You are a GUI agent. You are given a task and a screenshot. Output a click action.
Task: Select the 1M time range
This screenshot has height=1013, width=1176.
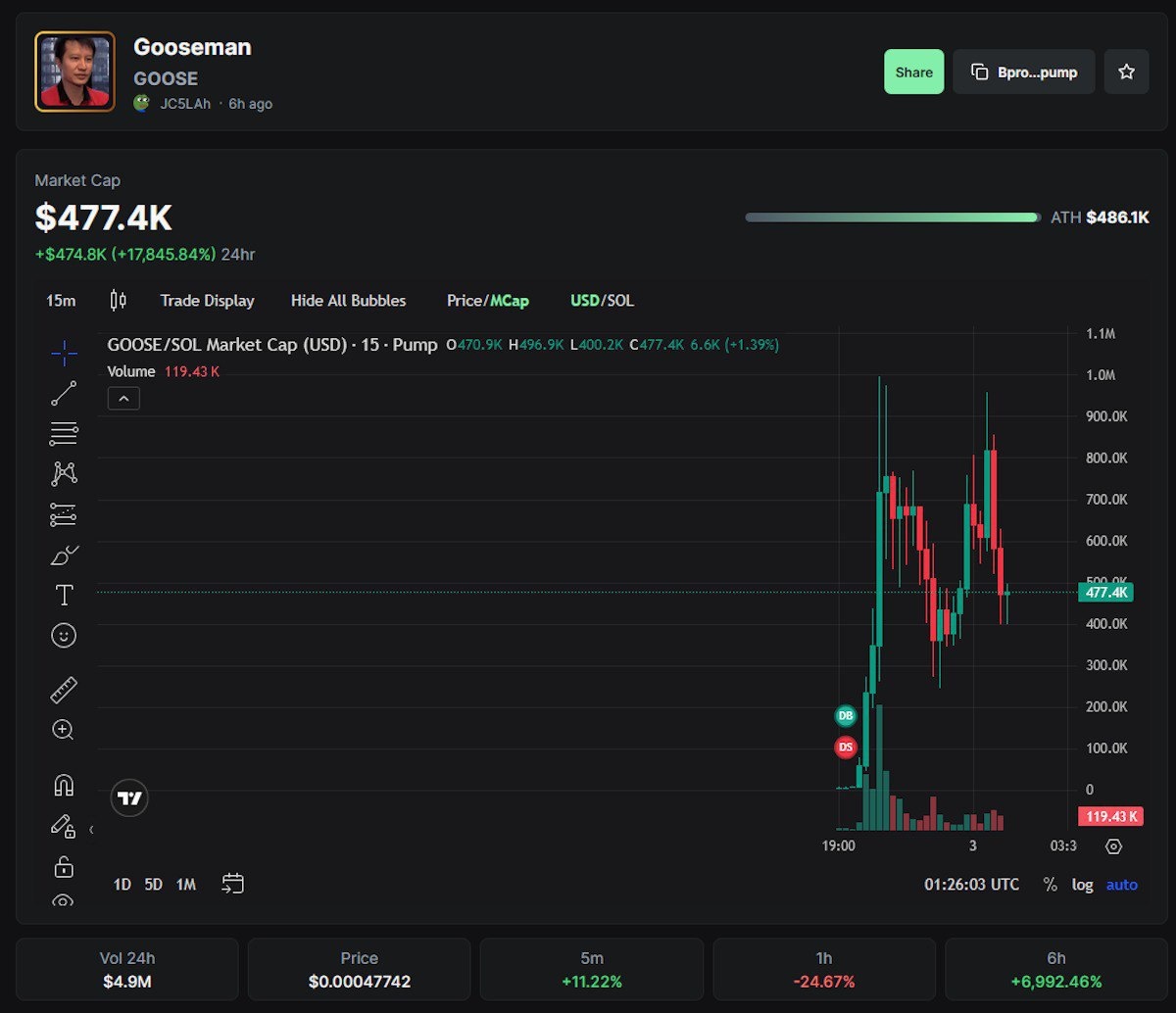tap(186, 885)
